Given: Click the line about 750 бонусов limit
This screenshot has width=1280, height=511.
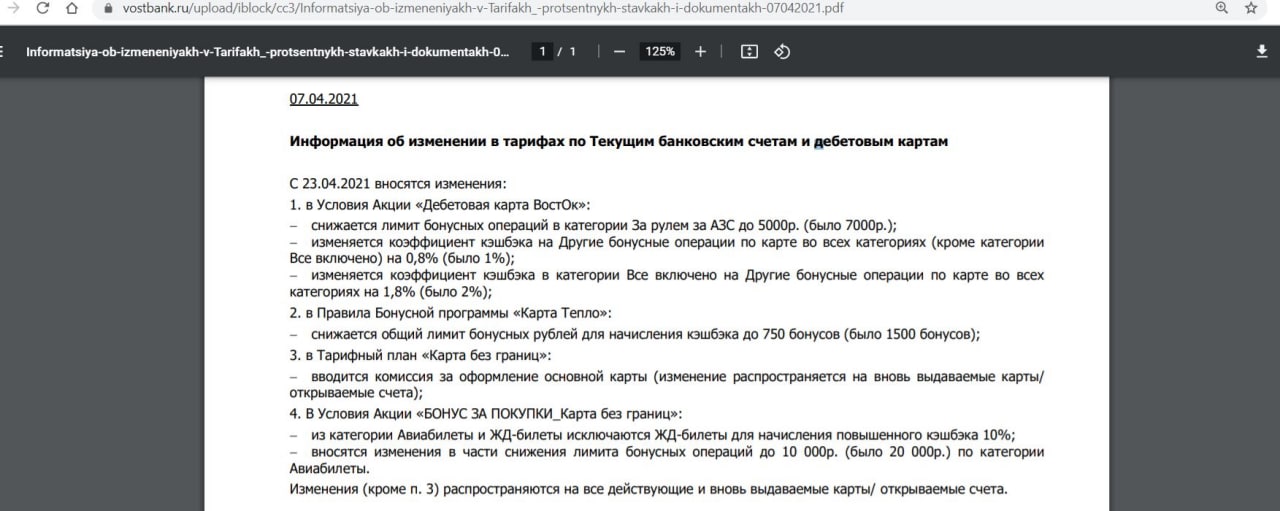Looking at the screenshot, I should [x=635, y=334].
